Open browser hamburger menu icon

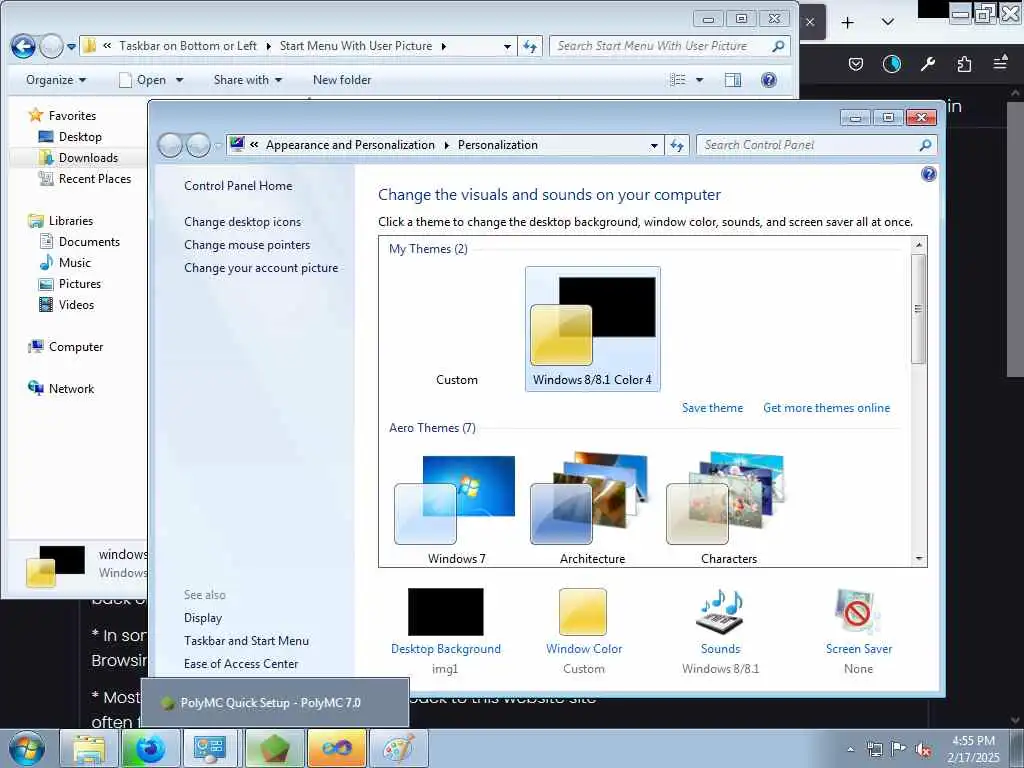click(x=1000, y=63)
